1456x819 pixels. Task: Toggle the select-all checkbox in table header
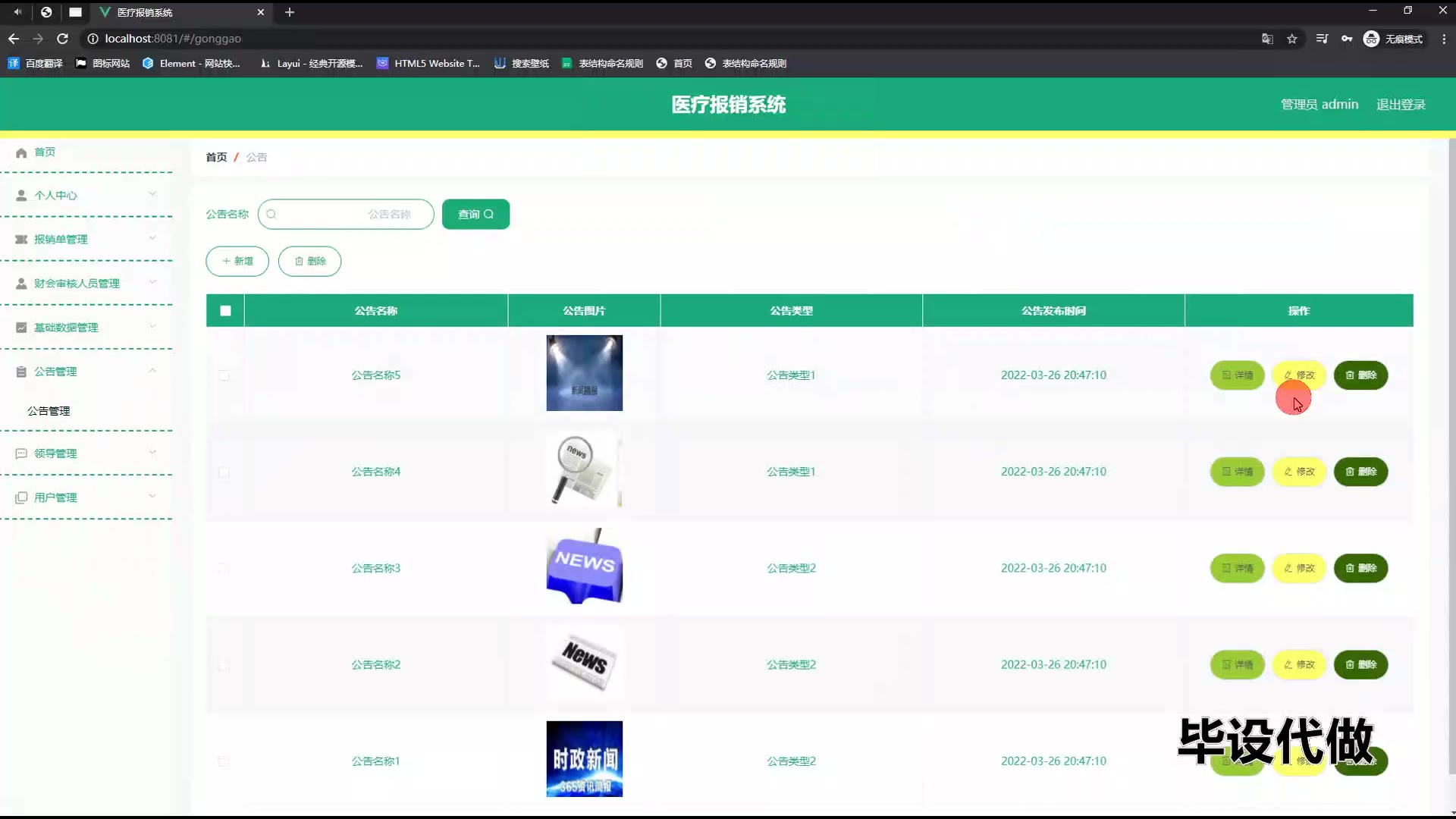(225, 311)
